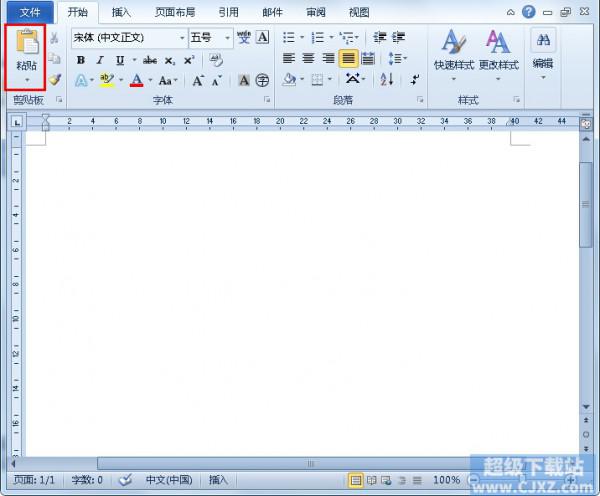Click Grow Font button
Screen dimensions: 600x496
coord(198,81)
